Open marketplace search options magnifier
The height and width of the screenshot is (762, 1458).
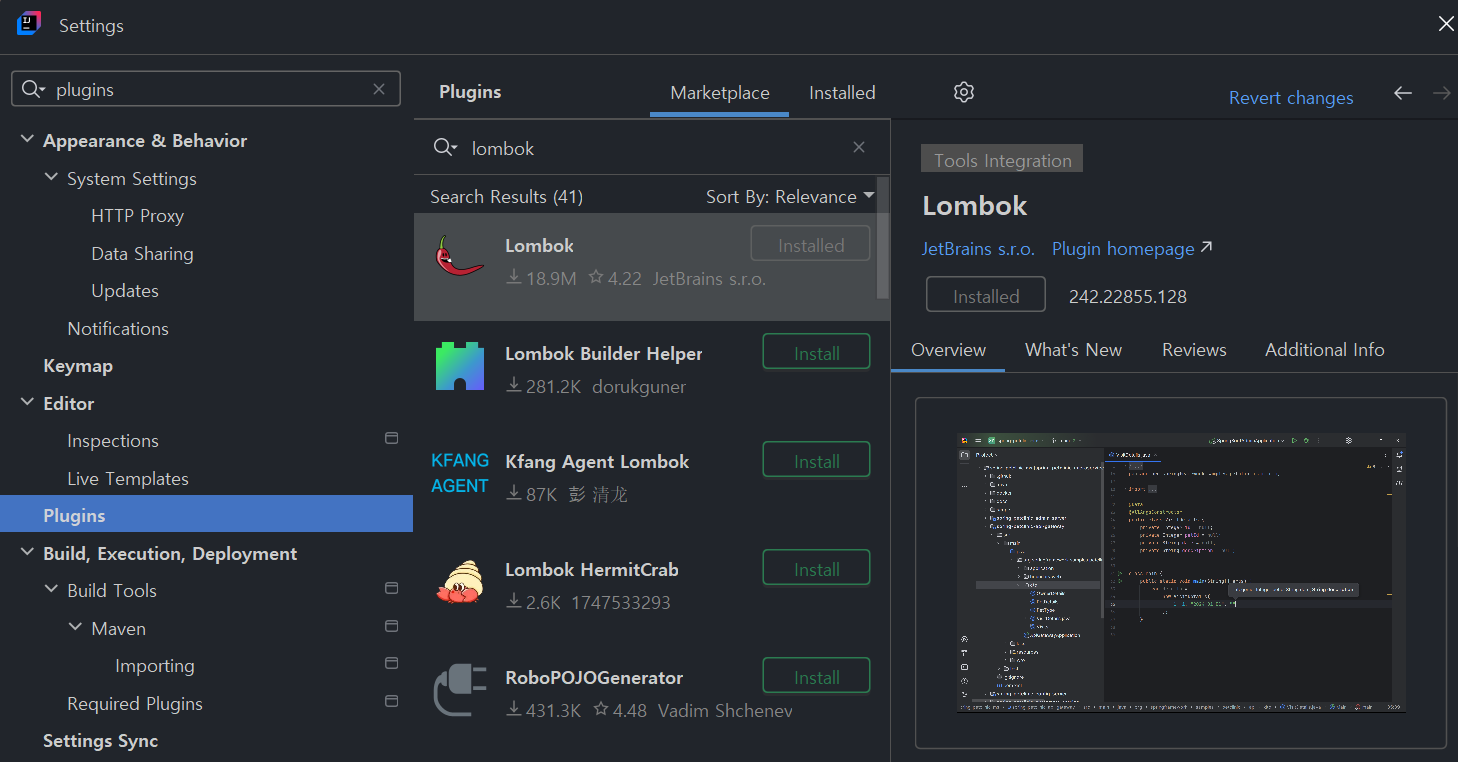click(446, 148)
